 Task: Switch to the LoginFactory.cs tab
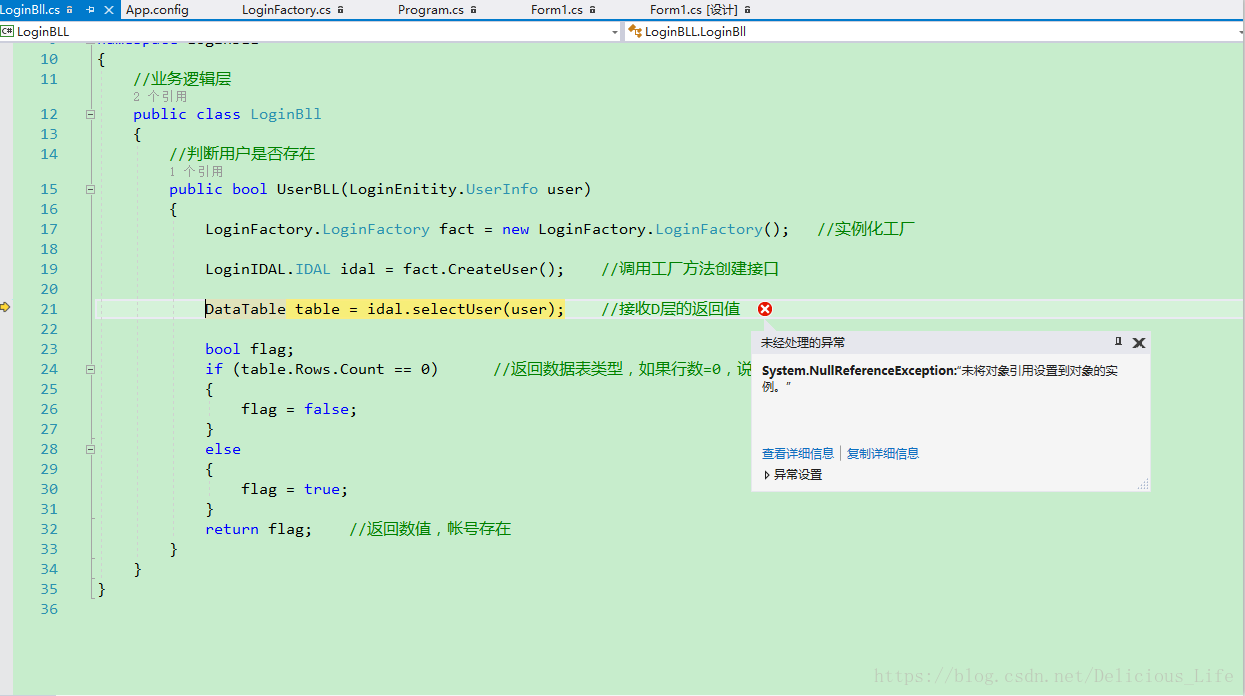286,10
